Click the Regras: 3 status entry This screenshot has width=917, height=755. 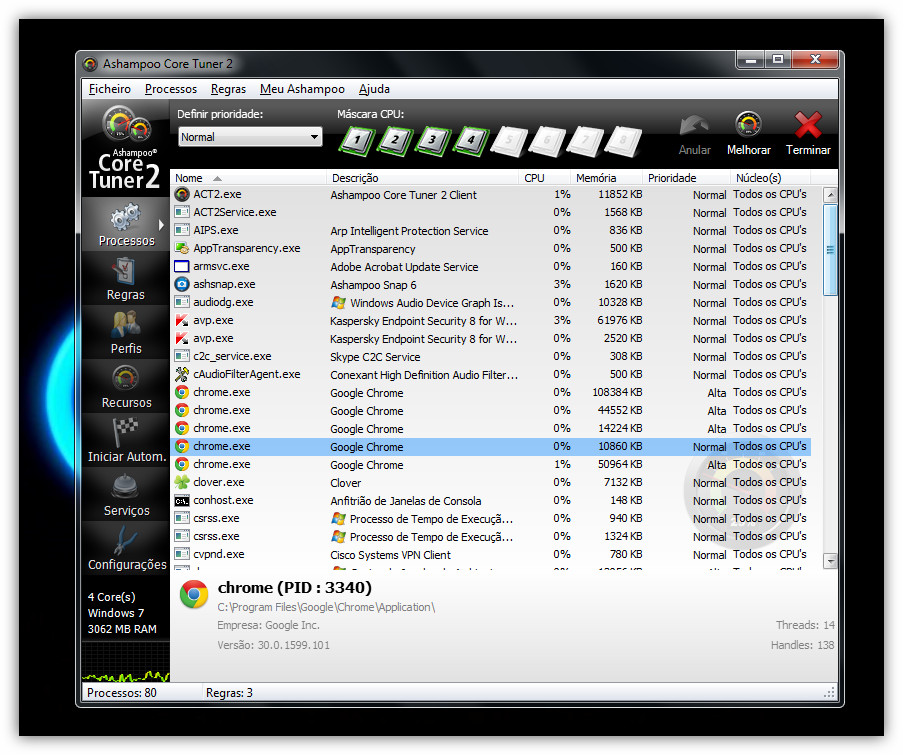point(229,694)
